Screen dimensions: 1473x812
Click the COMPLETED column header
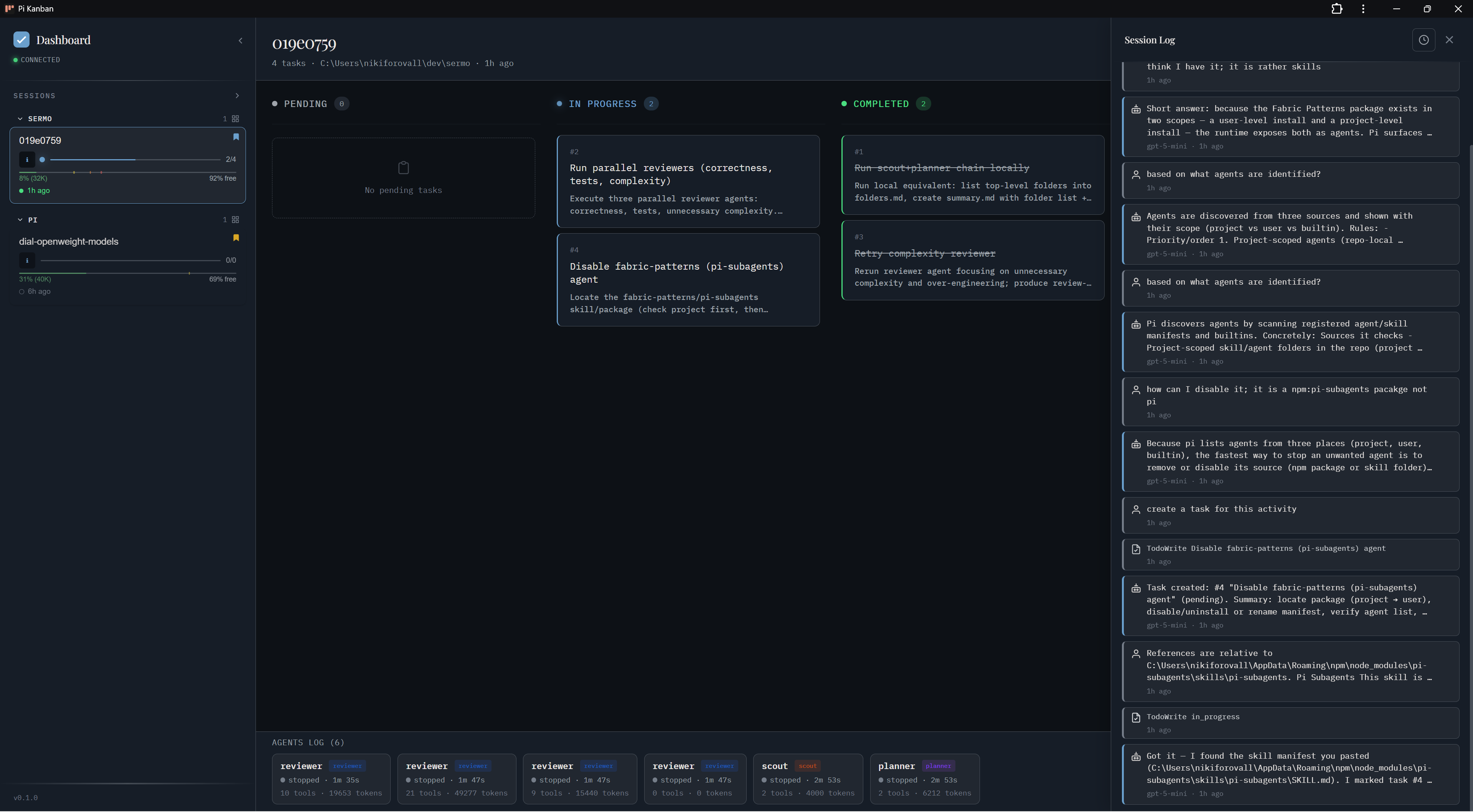886,104
